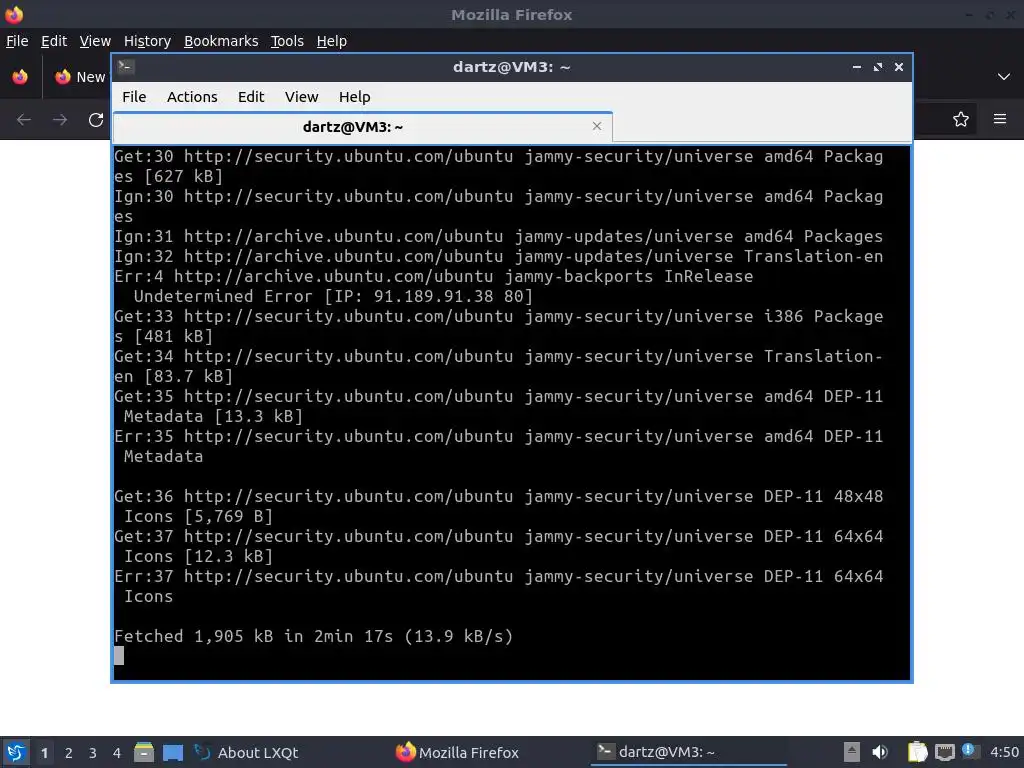1024x768 pixels.
Task: Click the Firefox logo in the title bar
Action: (14, 14)
